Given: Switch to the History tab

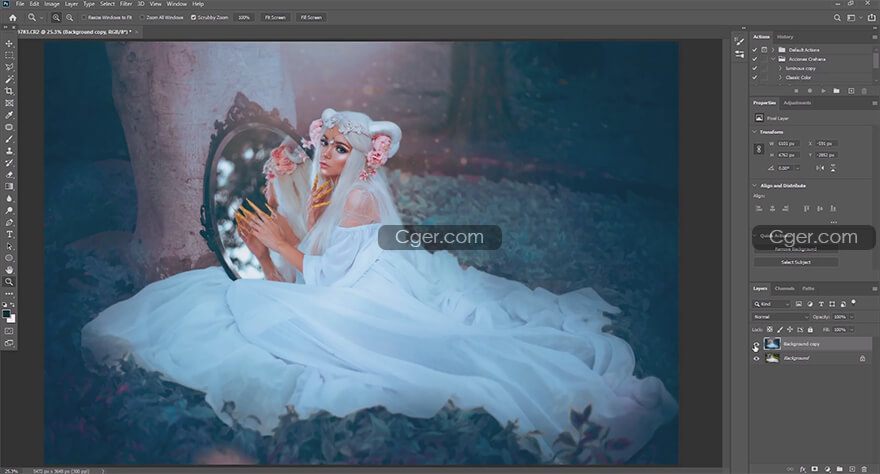Looking at the screenshot, I should tap(785, 37).
